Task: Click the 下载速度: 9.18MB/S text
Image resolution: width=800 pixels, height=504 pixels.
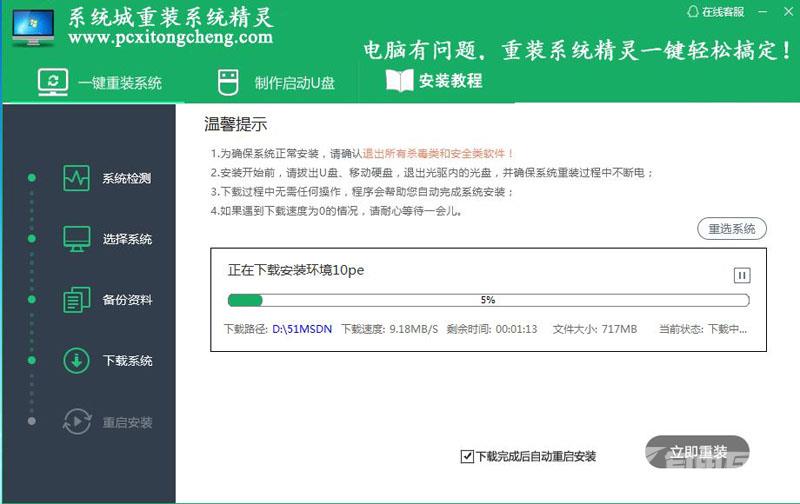Action: [x=389, y=329]
